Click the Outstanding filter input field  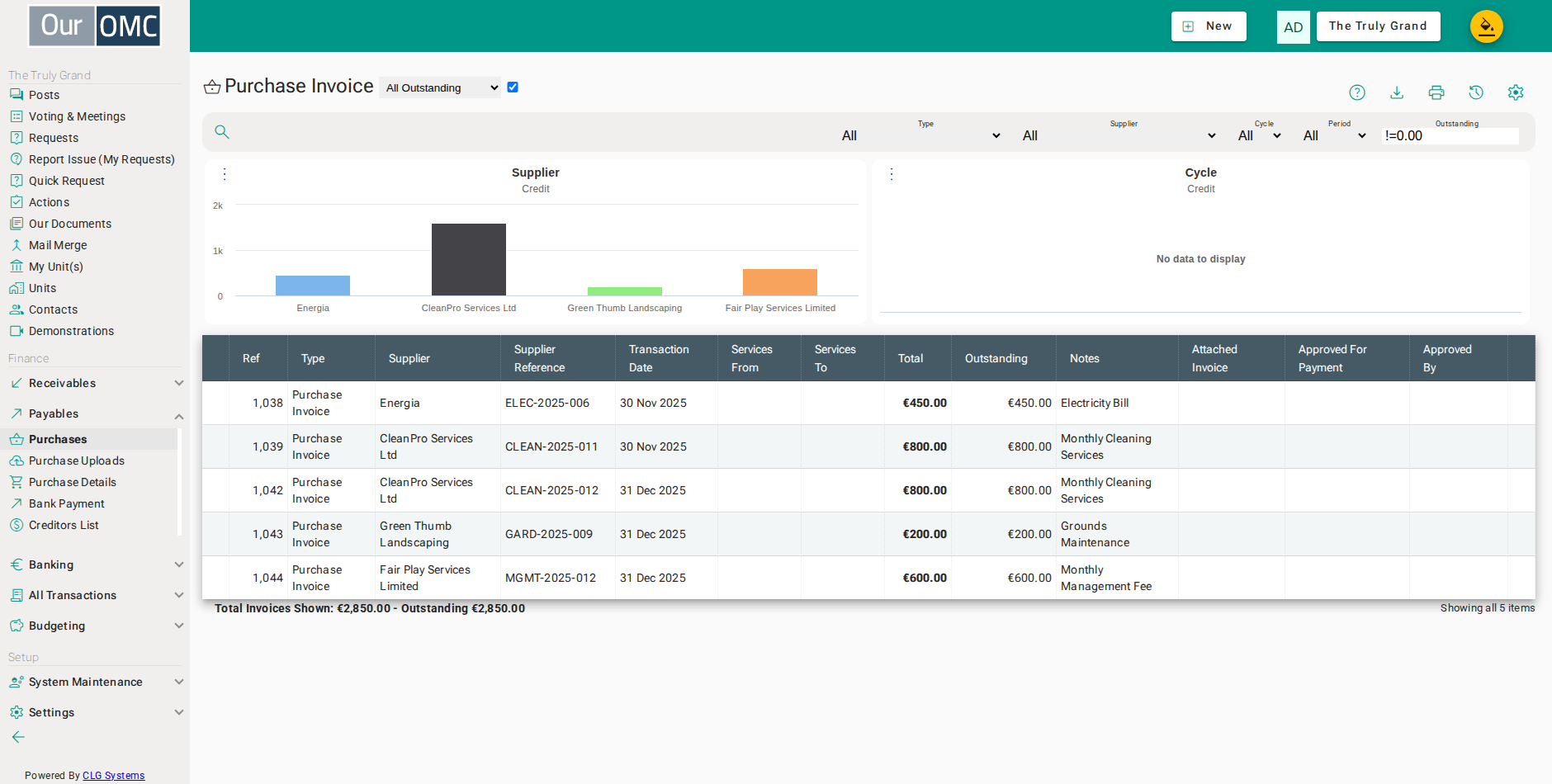pos(1450,135)
